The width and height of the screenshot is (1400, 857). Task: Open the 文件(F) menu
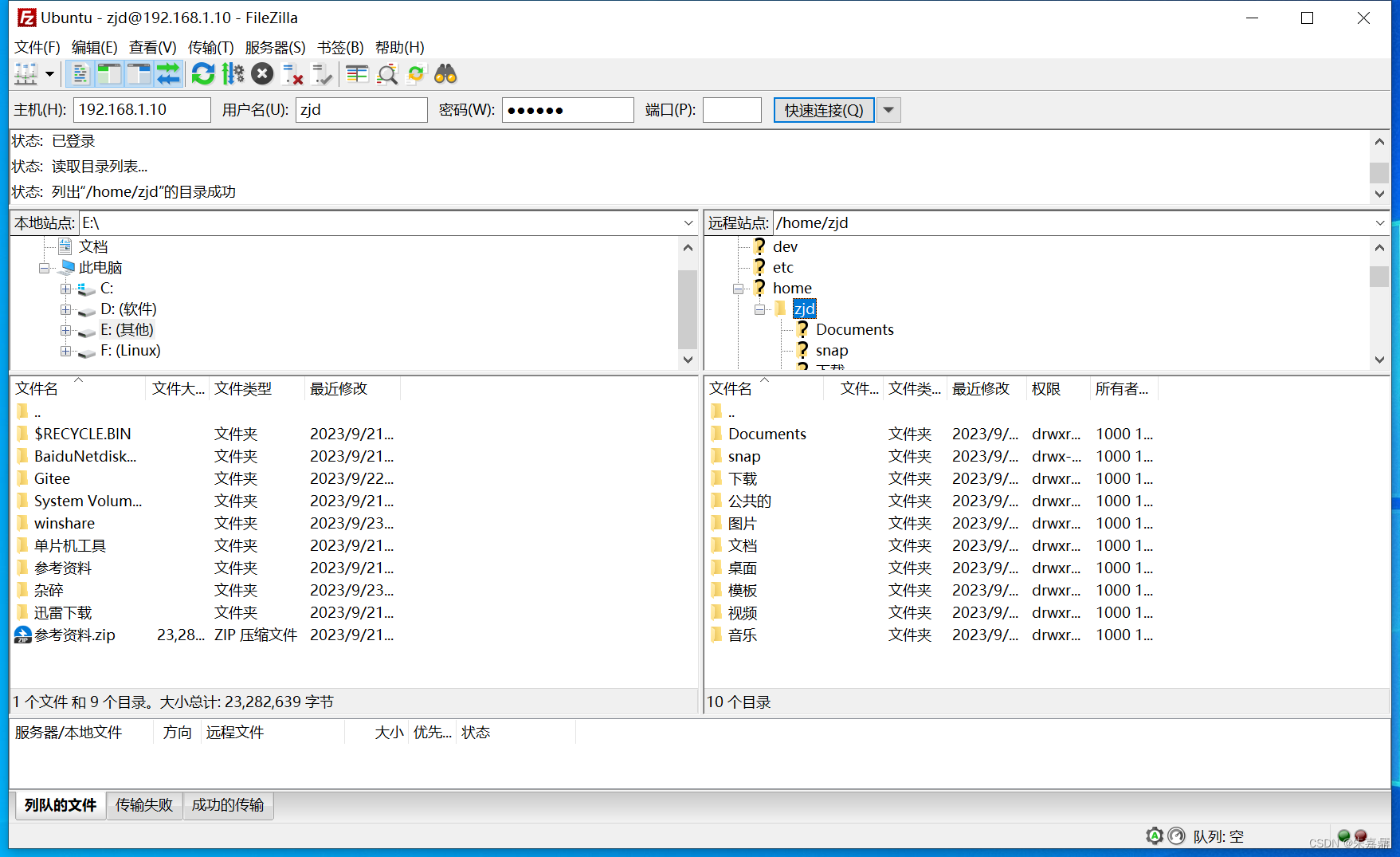pos(37,47)
